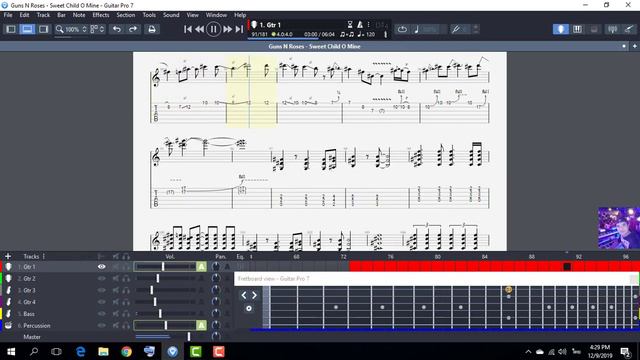Open the Note menu
Image resolution: width=640 pixels, height=360 pixels.
[79, 15]
